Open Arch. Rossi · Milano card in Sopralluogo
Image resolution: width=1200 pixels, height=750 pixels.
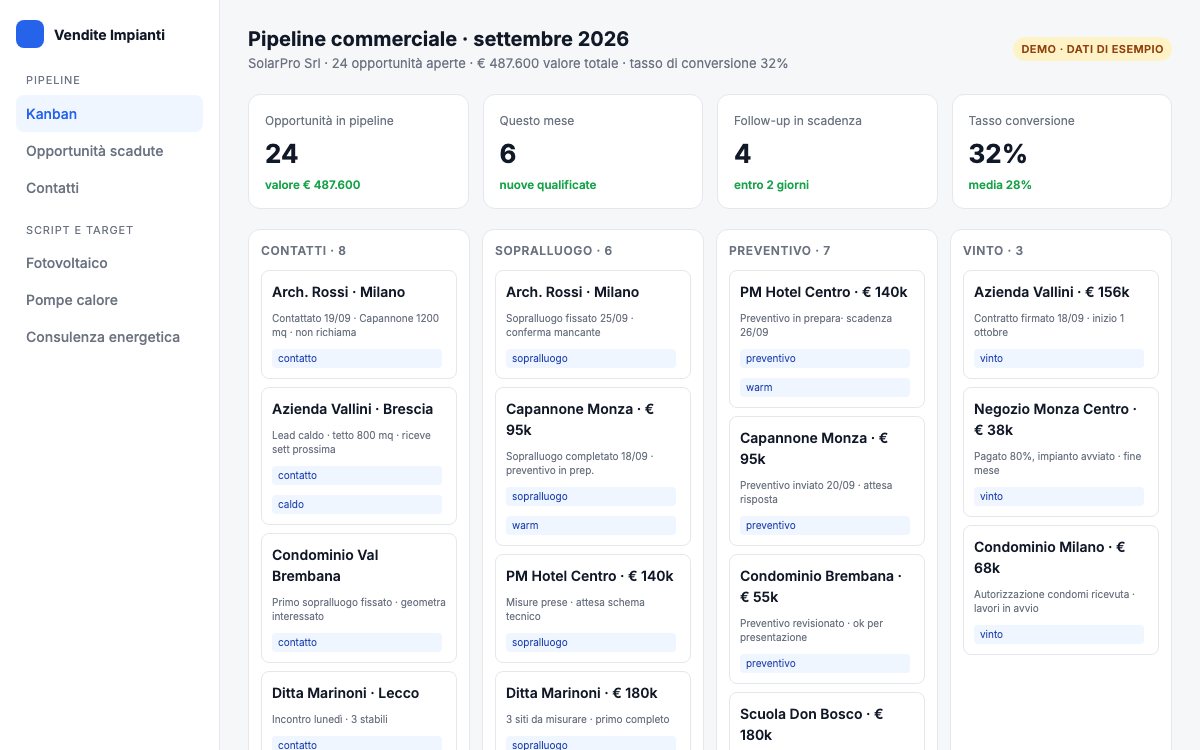pyautogui.click(x=593, y=325)
